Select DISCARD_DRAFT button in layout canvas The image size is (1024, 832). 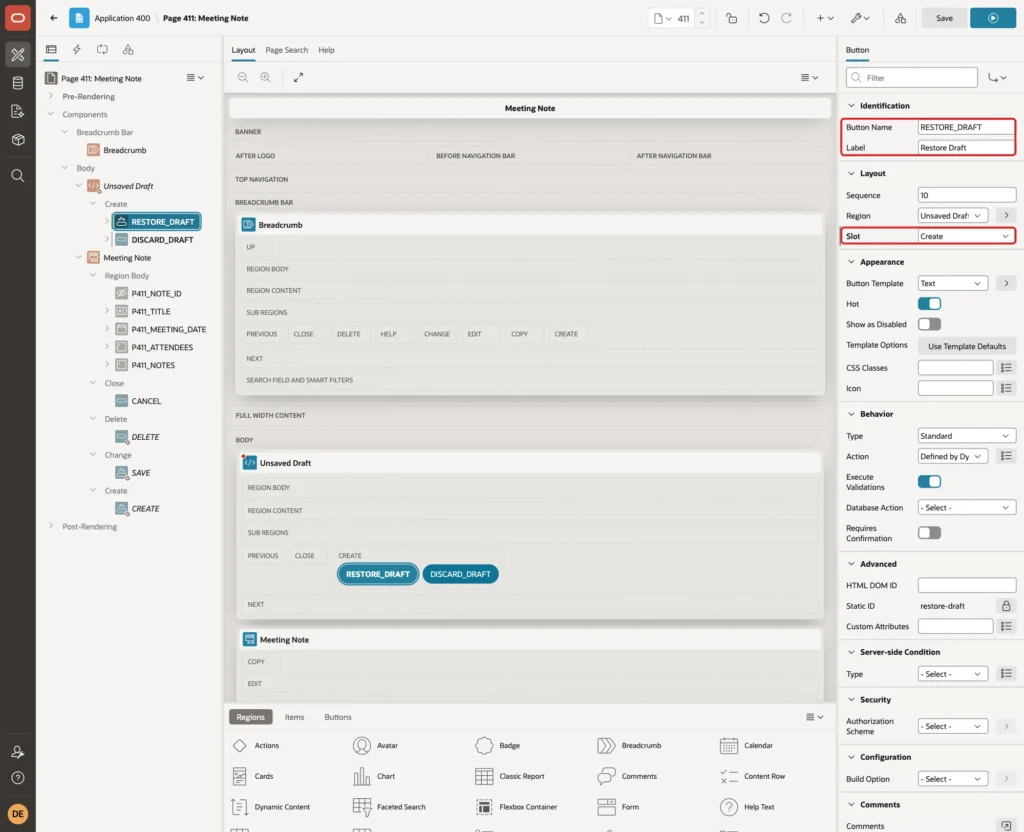460,574
